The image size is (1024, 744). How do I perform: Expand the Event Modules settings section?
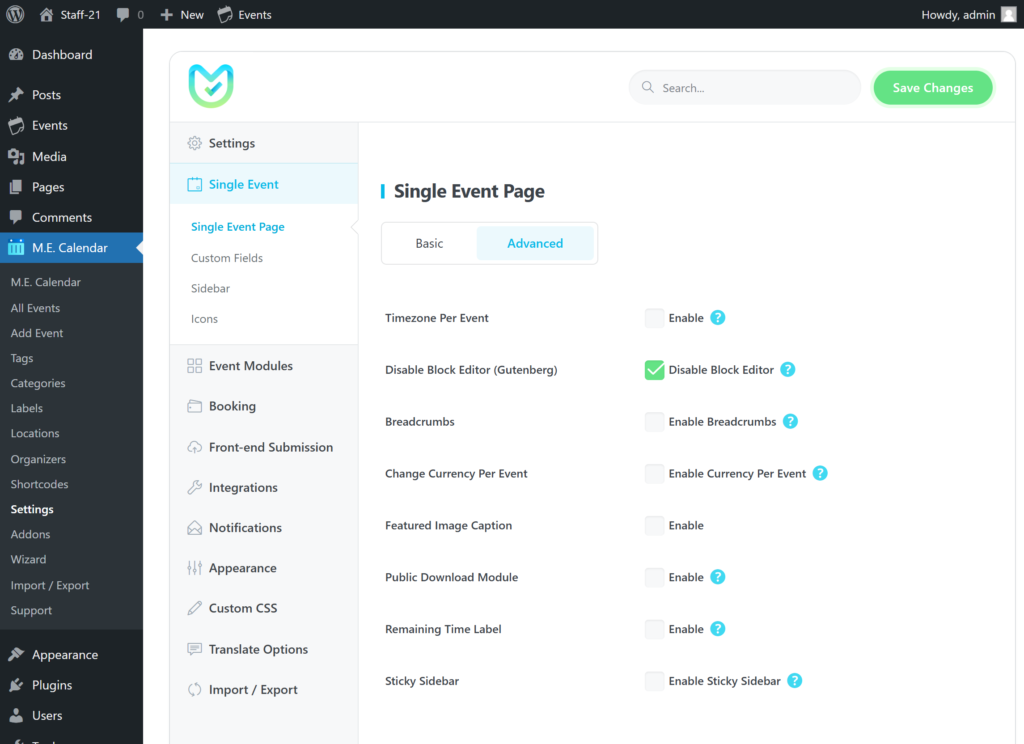(250, 366)
